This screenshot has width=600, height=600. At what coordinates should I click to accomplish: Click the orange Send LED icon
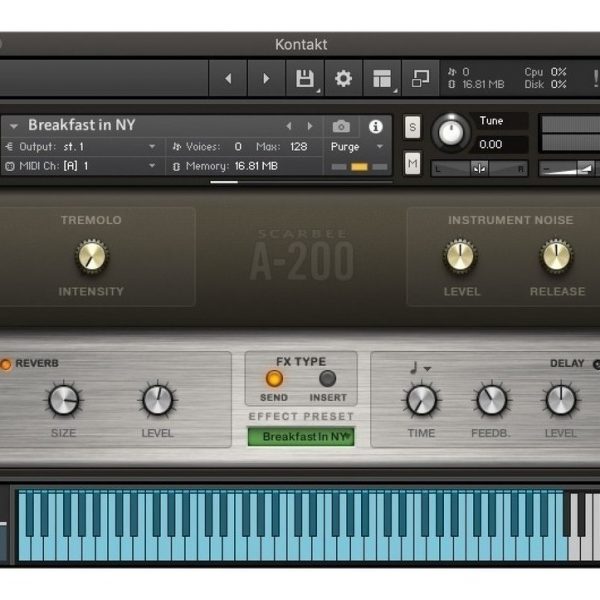point(274,378)
